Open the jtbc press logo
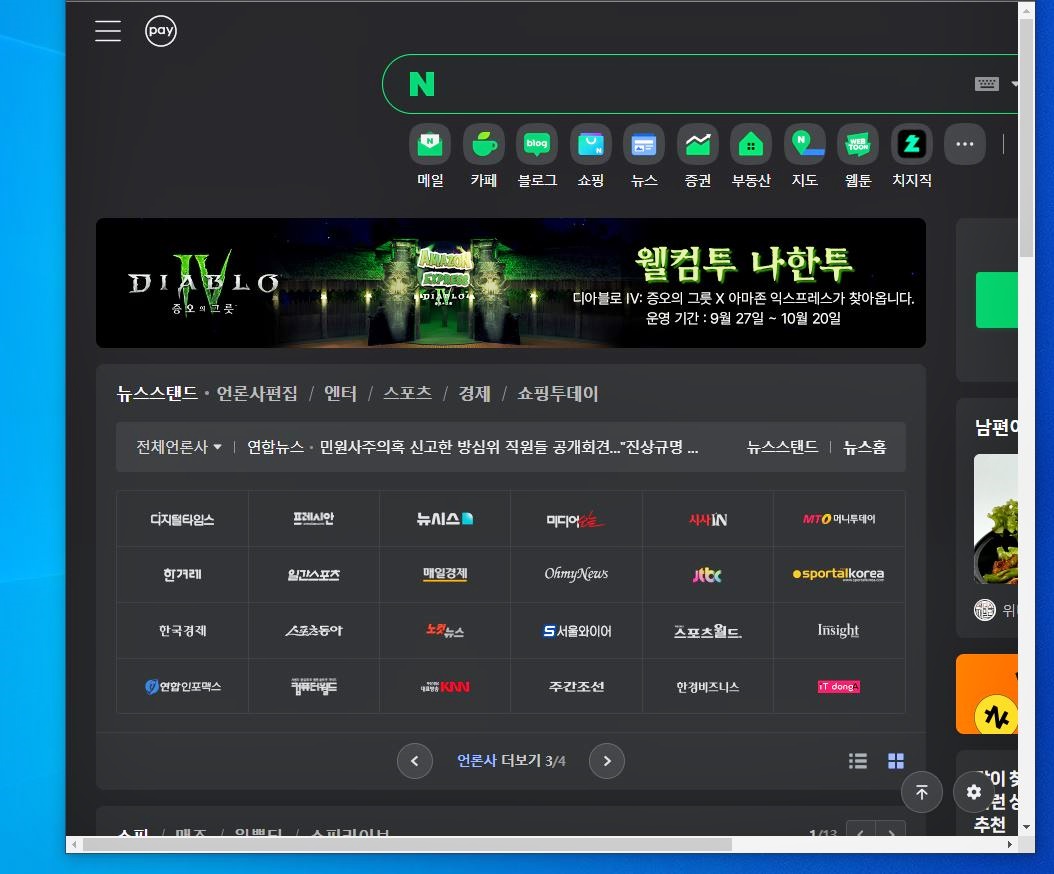Screen dimensions: 1054x874 coord(708,575)
